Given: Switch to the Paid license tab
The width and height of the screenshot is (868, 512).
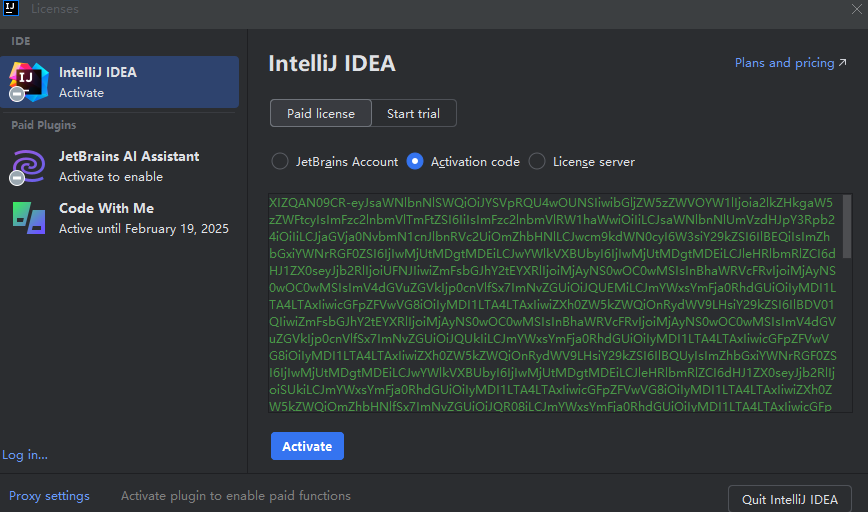Looking at the screenshot, I should click(320, 113).
